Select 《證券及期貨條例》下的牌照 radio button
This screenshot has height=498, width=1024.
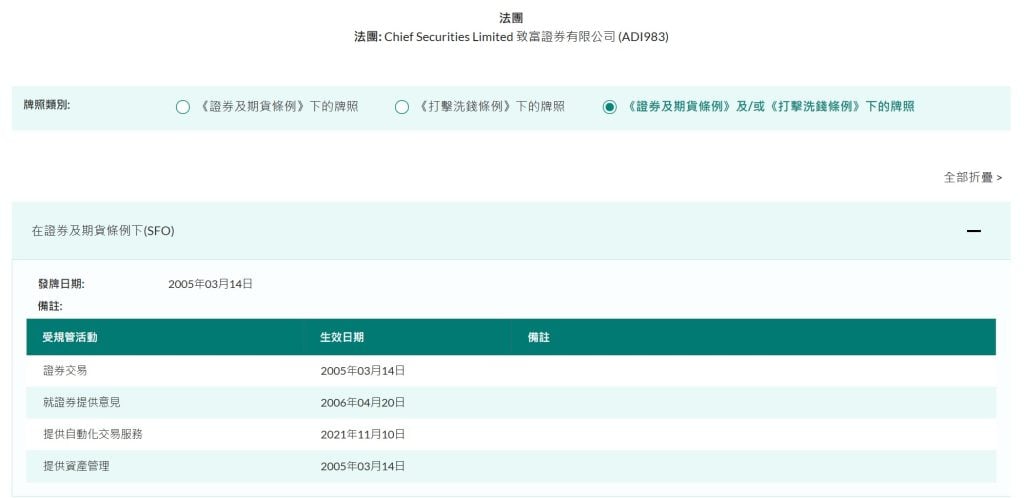click(x=183, y=107)
